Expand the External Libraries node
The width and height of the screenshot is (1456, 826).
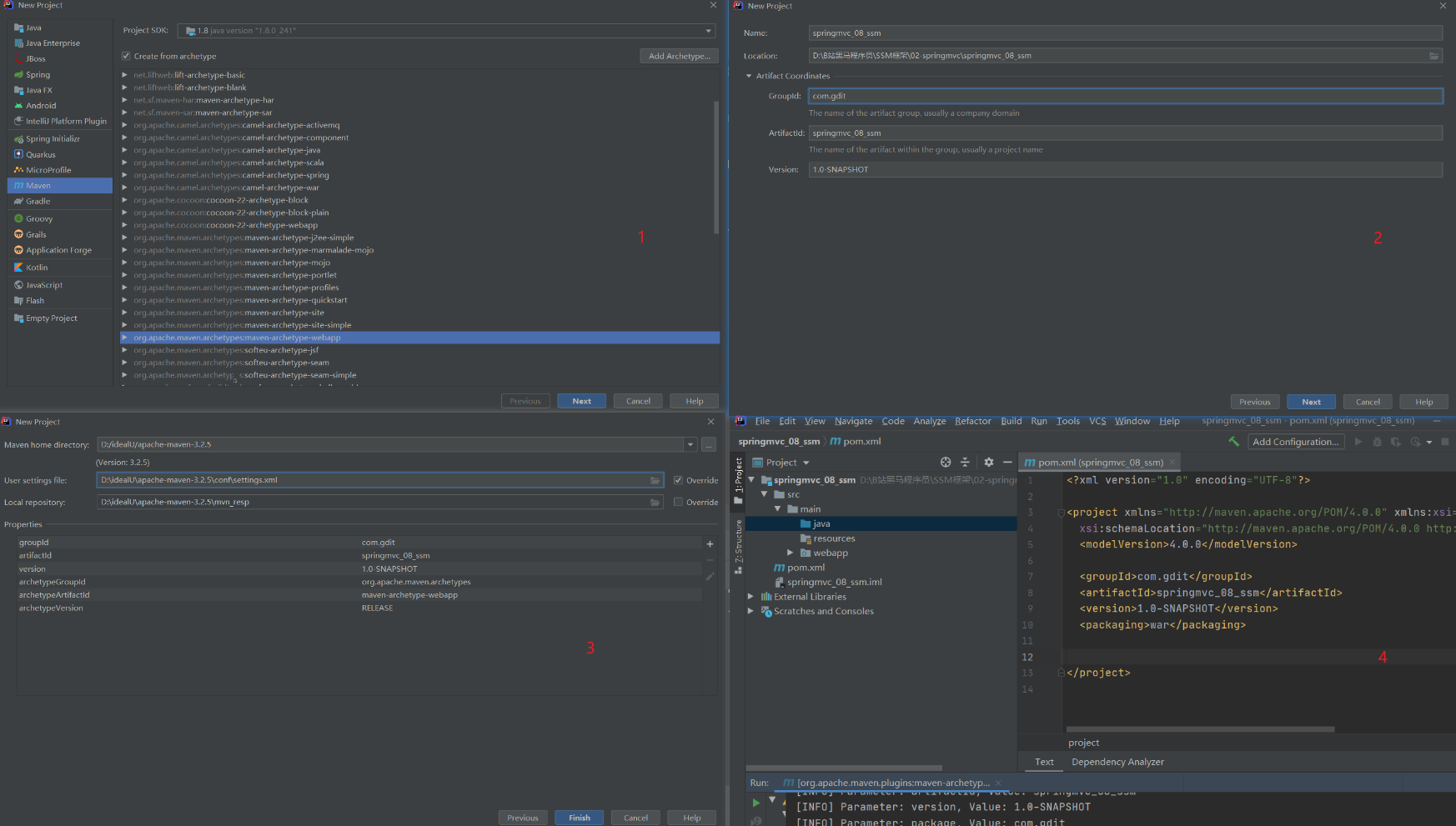coord(751,596)
